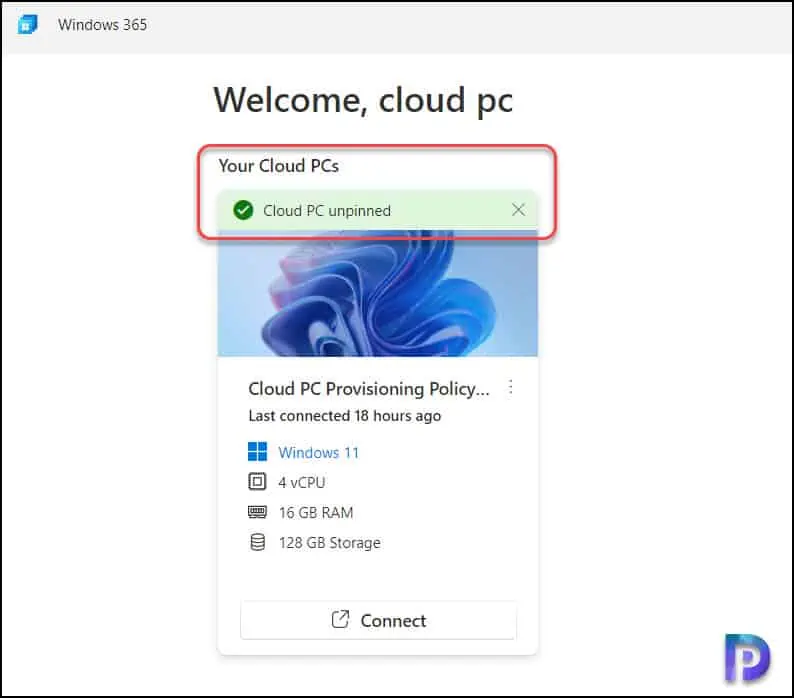Click the Windows 365 app logo icon
The width and height of the screenshot is (794, 698).
coord(27,24)
